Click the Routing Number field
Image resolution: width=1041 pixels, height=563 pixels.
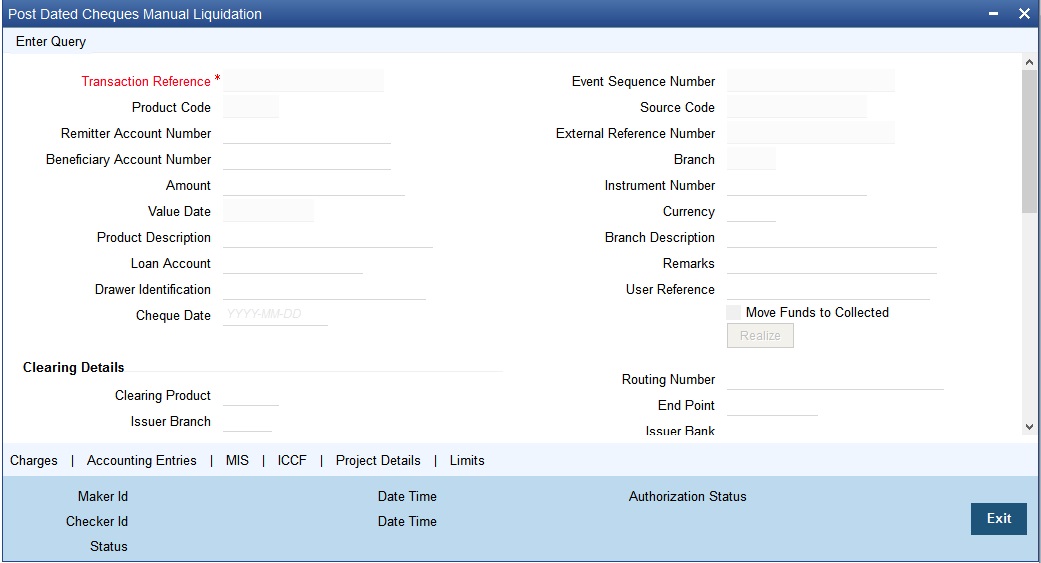coord(835,379)
